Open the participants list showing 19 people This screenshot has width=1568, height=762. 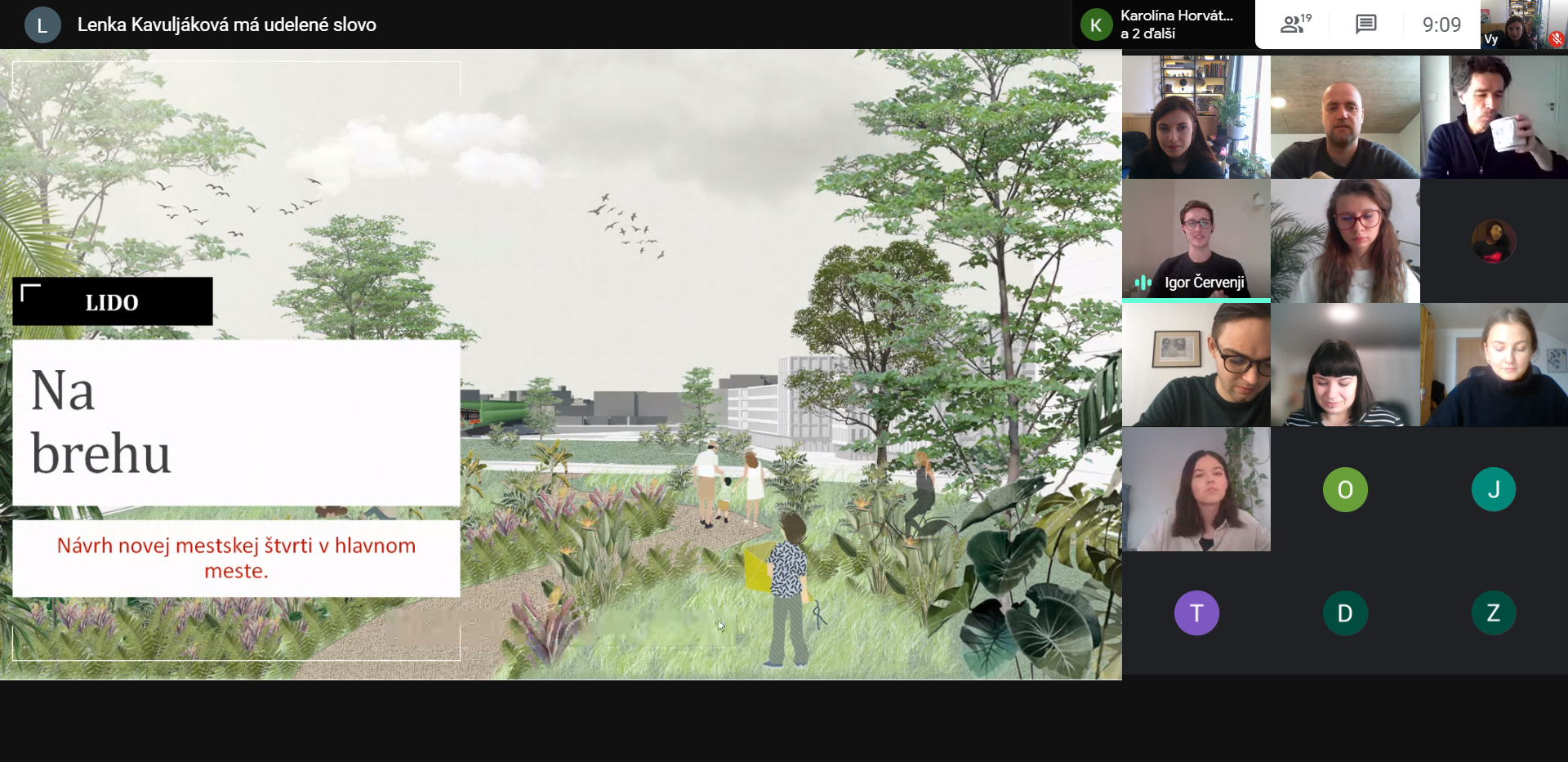coord(1295,24)
